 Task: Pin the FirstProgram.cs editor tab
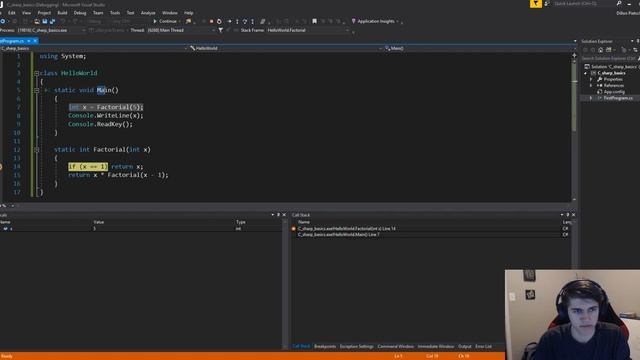(29, 41)
